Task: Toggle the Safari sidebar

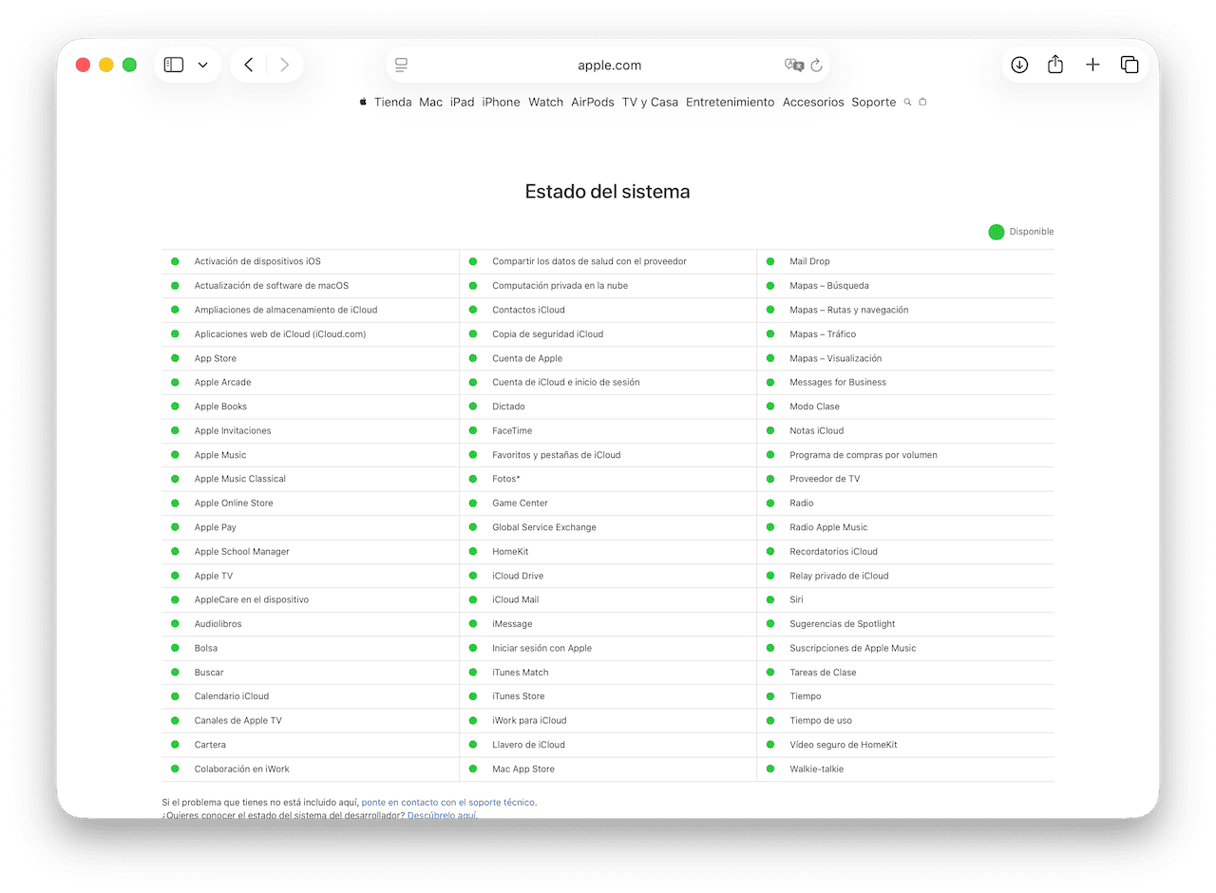Action: pos(174,65)
